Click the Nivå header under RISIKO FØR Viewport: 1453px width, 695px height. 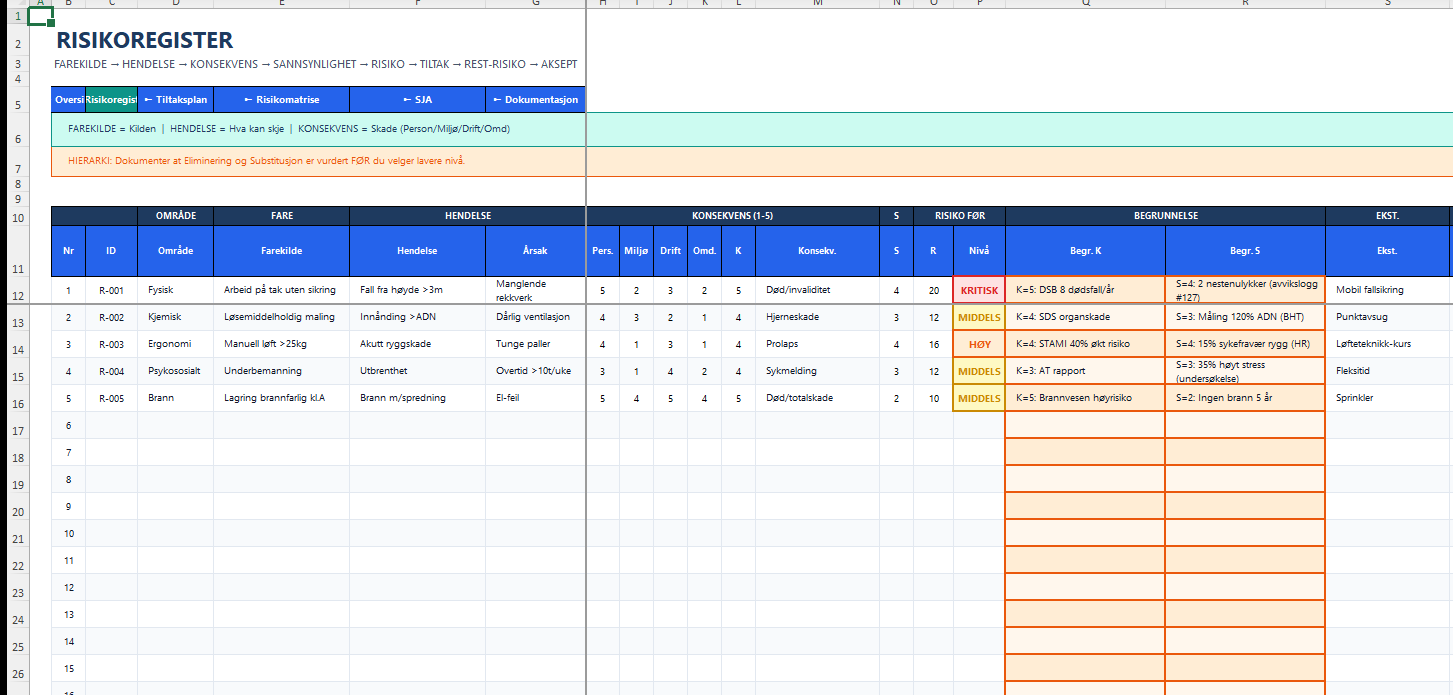(979, 251)
